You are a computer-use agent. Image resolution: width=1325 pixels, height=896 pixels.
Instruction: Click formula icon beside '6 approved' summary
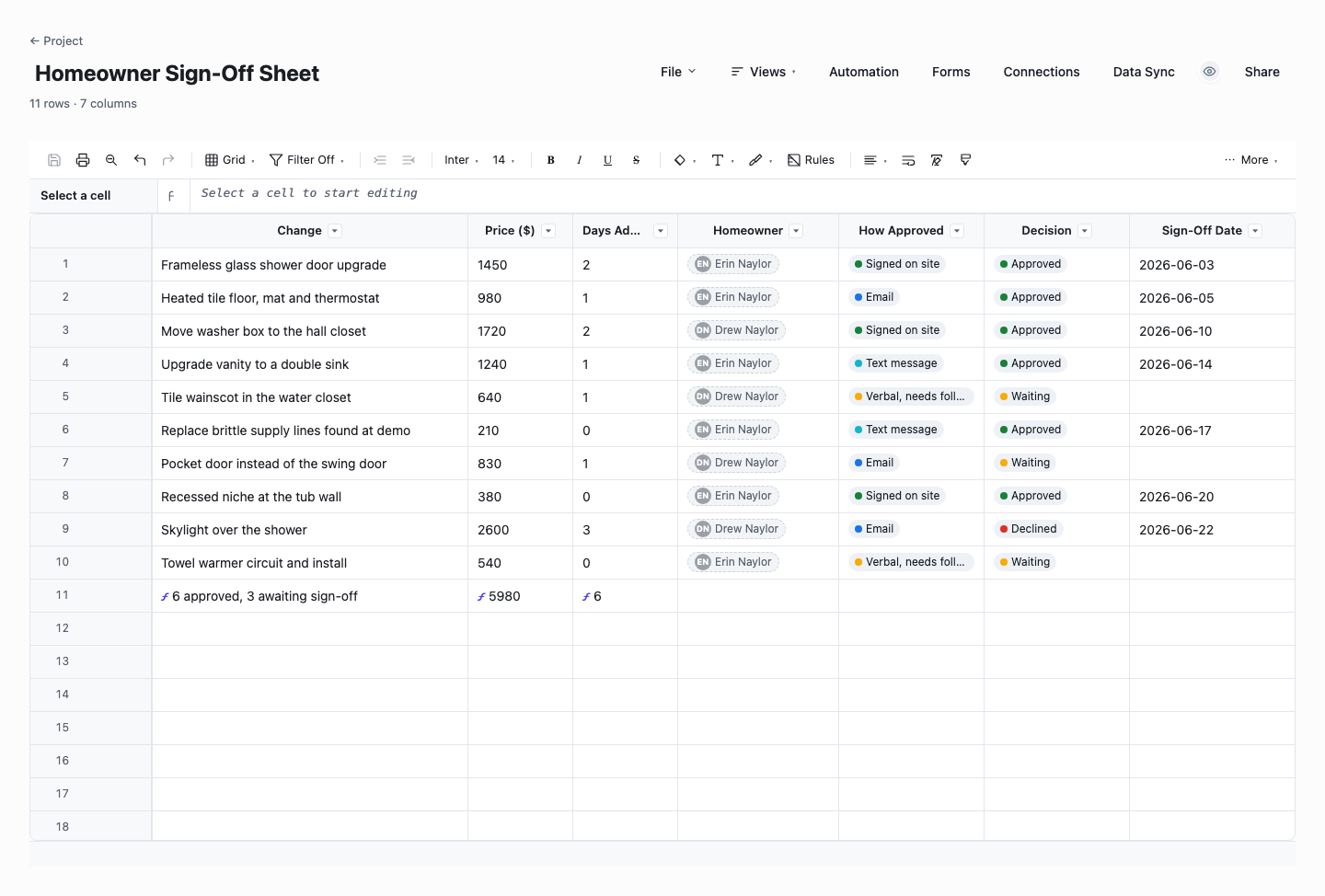[x=165, y=597]
